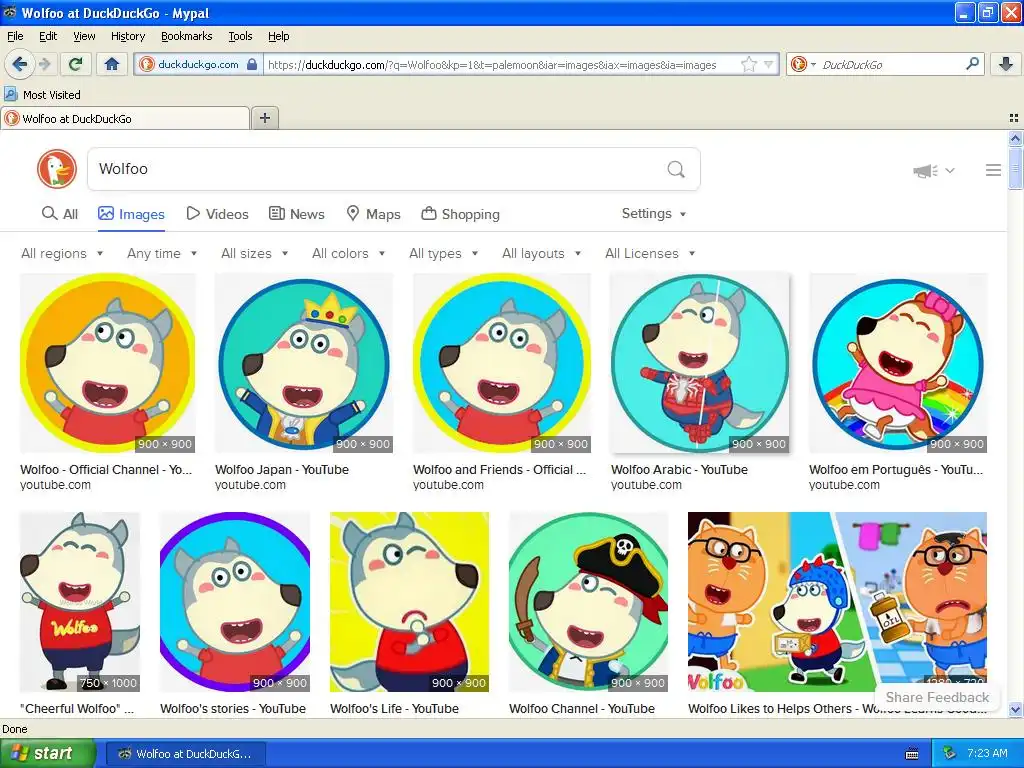Open the URL history dropdown arrow

769,64
